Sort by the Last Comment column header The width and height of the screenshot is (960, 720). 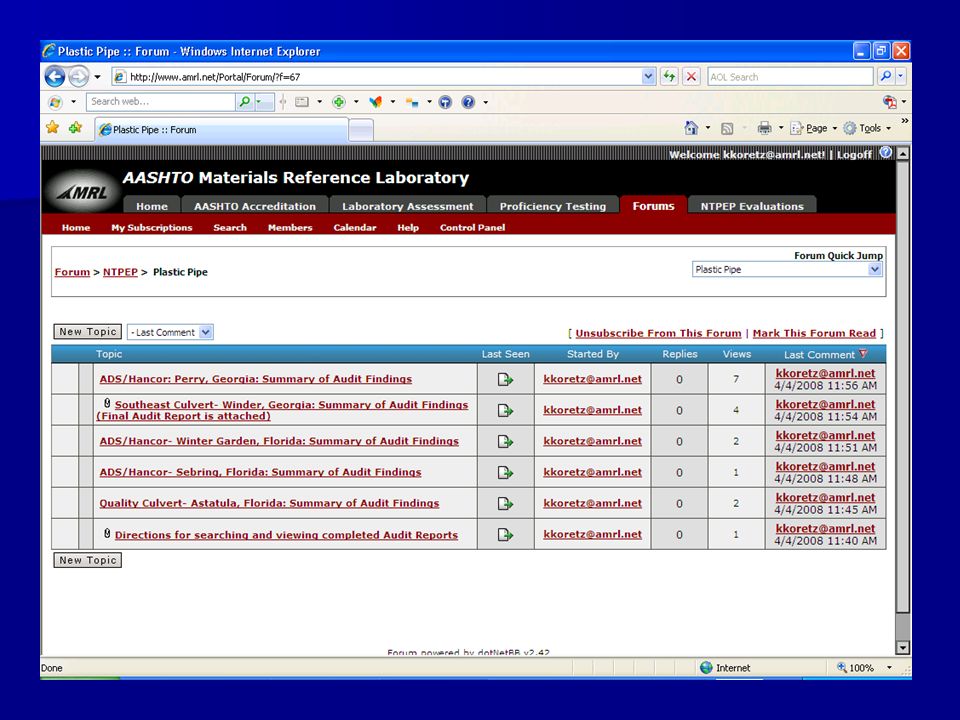click(819, 354)
